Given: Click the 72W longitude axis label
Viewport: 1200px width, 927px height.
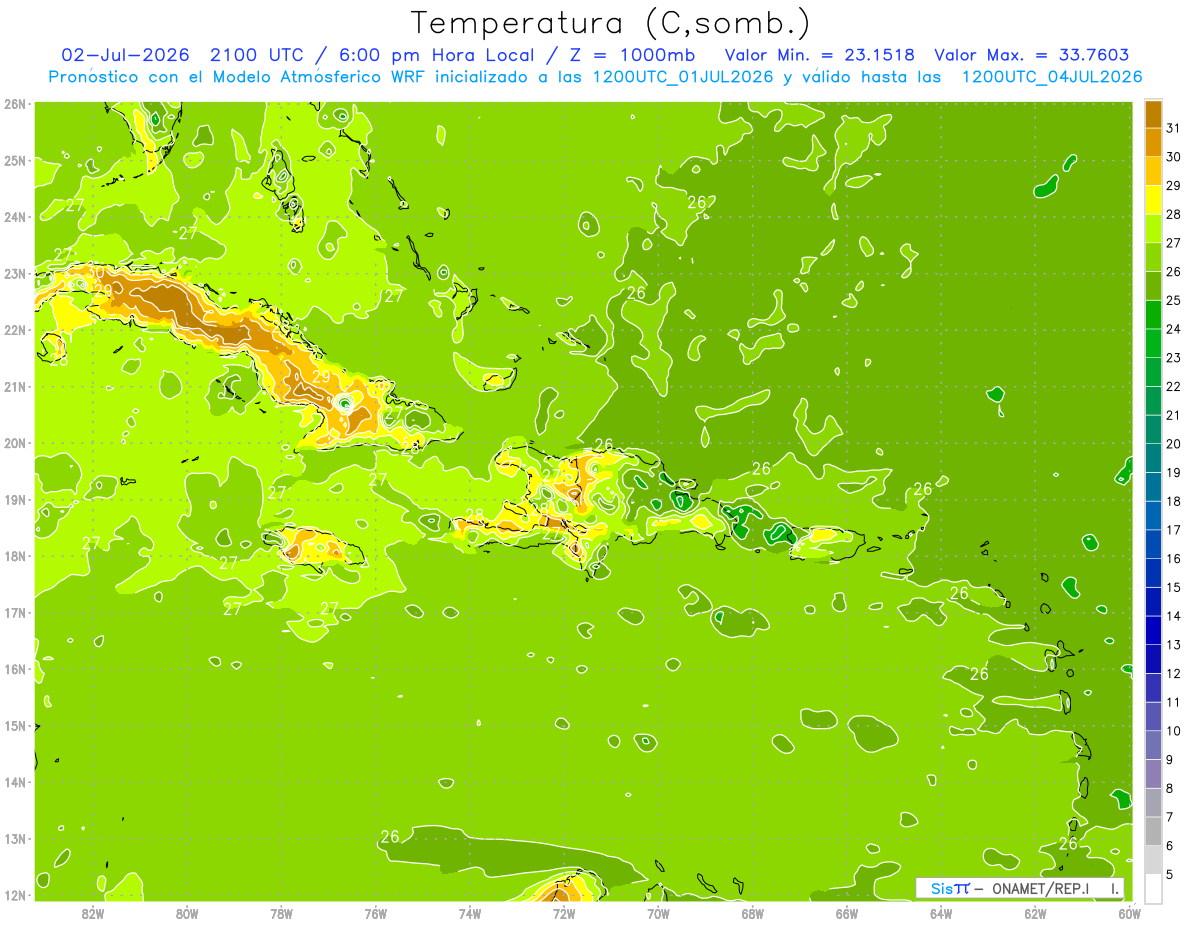Looking at the screenshot, I should click(564, 913).
